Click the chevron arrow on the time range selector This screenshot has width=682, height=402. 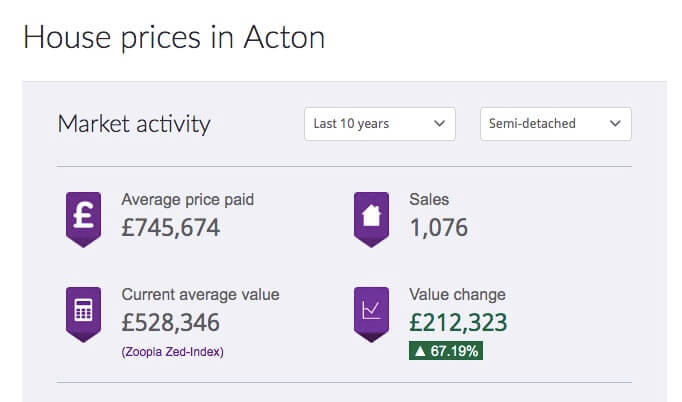[x=438, y=124]
